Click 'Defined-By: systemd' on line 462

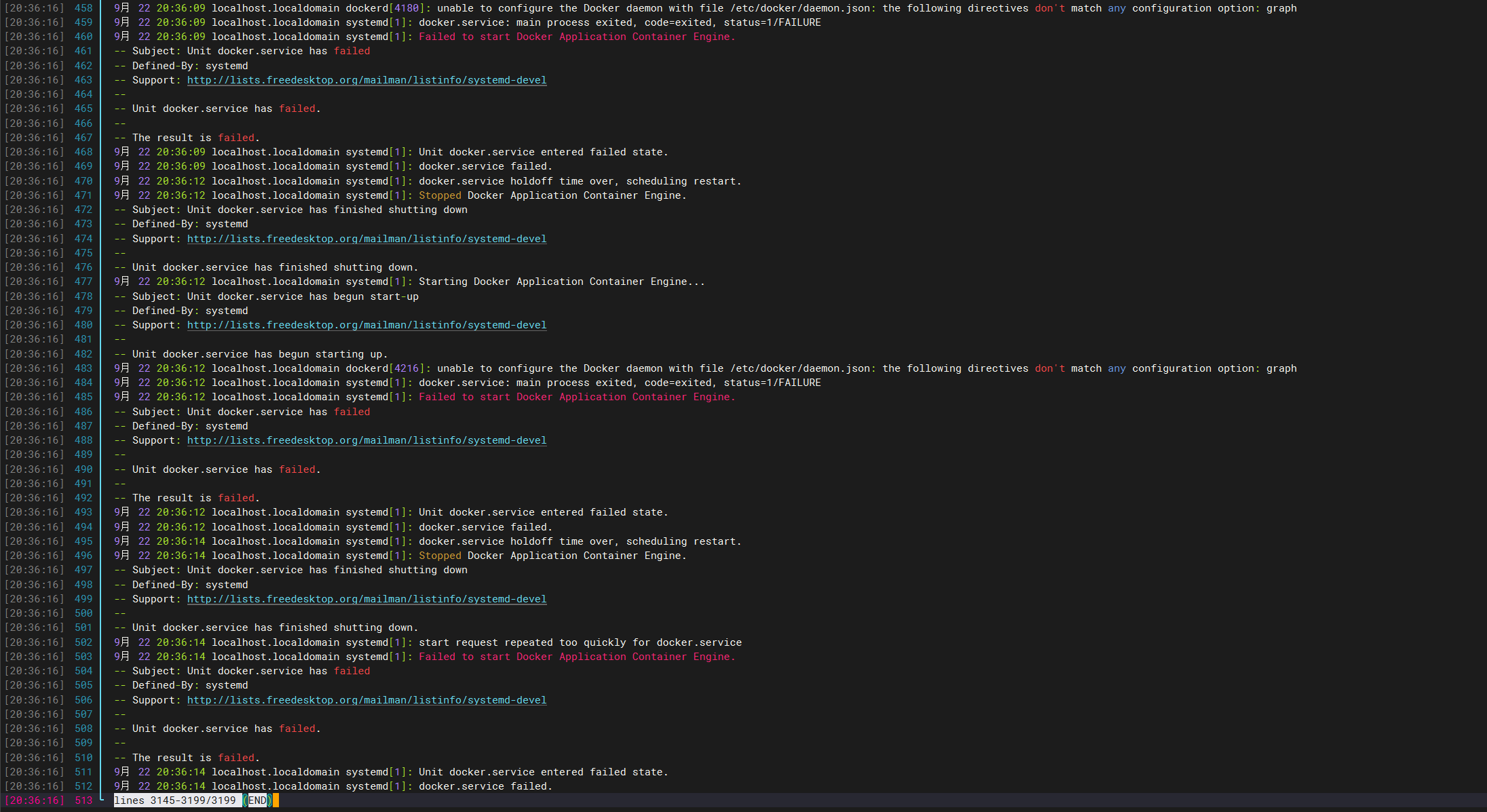(x=190, y=66)
